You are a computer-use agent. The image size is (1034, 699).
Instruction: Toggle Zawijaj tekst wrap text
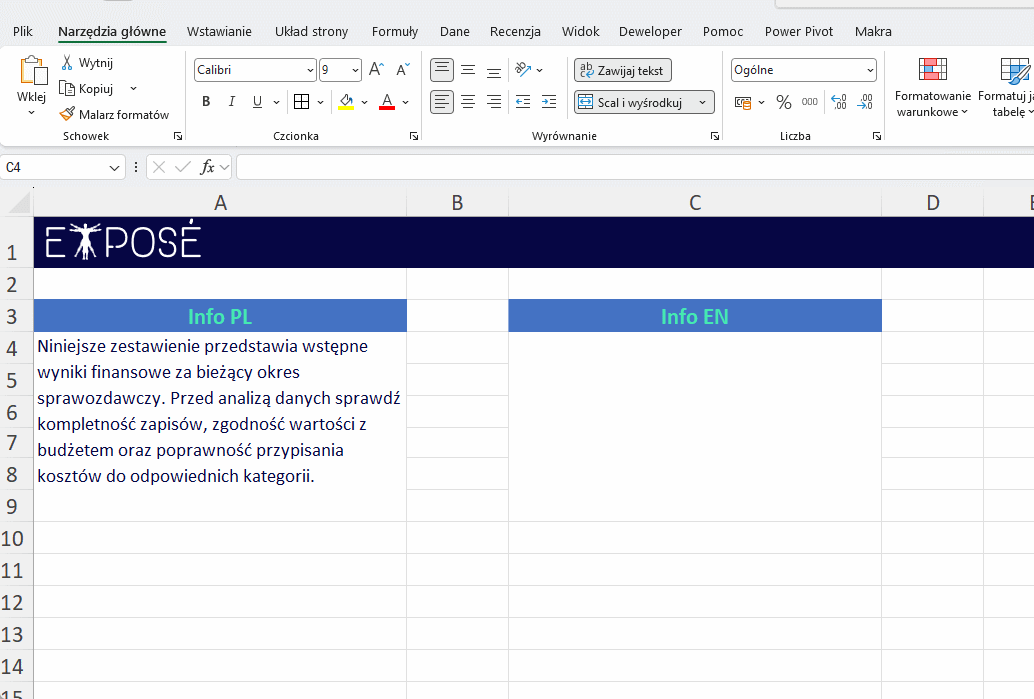(623, 70)
